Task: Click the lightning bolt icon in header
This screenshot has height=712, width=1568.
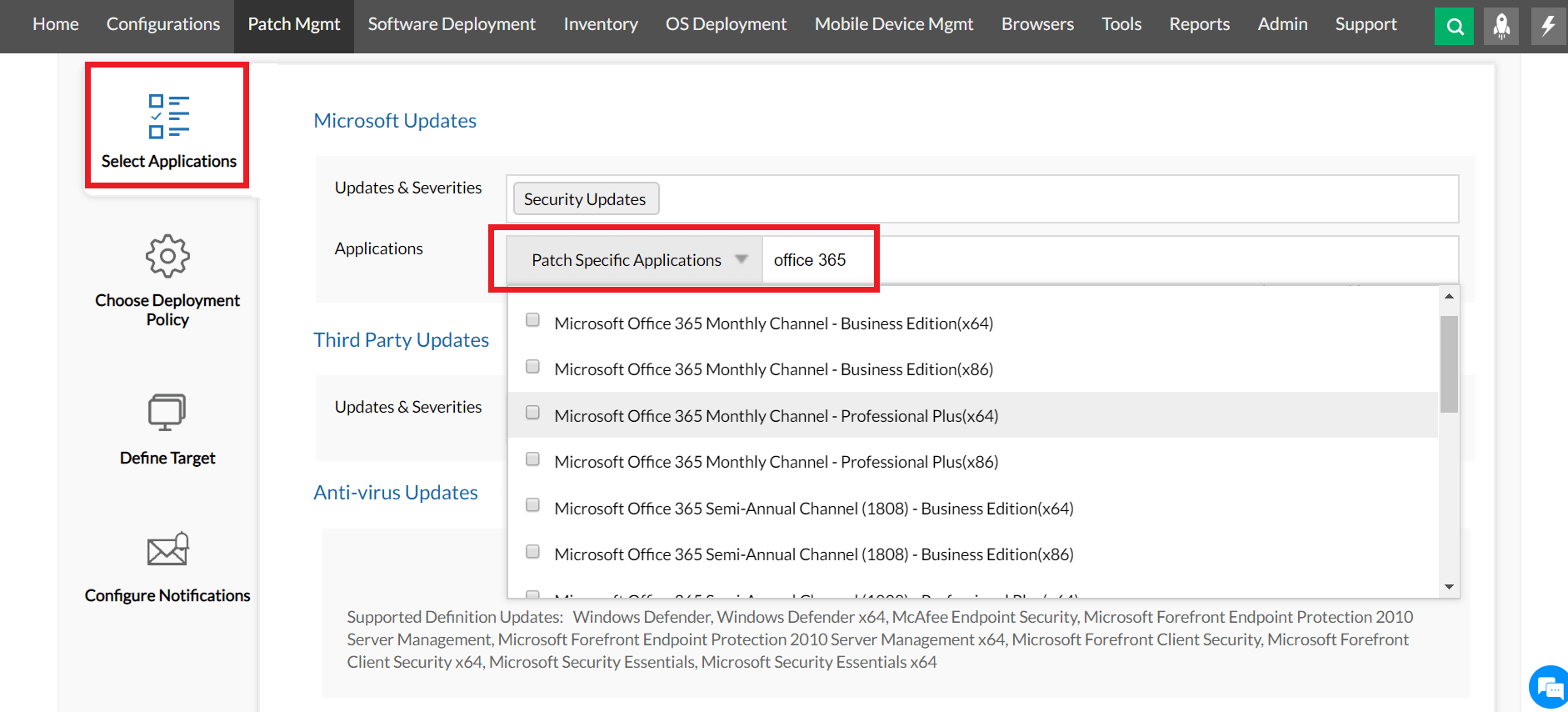Action: tap(1548, 26)
